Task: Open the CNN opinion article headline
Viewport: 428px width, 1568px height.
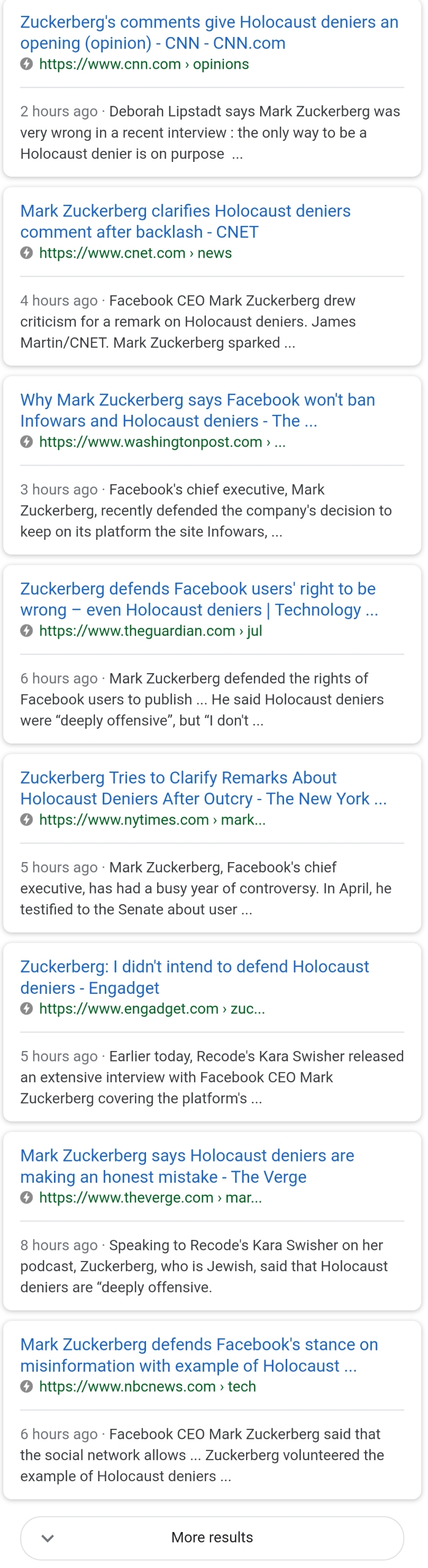Action: 209,32
